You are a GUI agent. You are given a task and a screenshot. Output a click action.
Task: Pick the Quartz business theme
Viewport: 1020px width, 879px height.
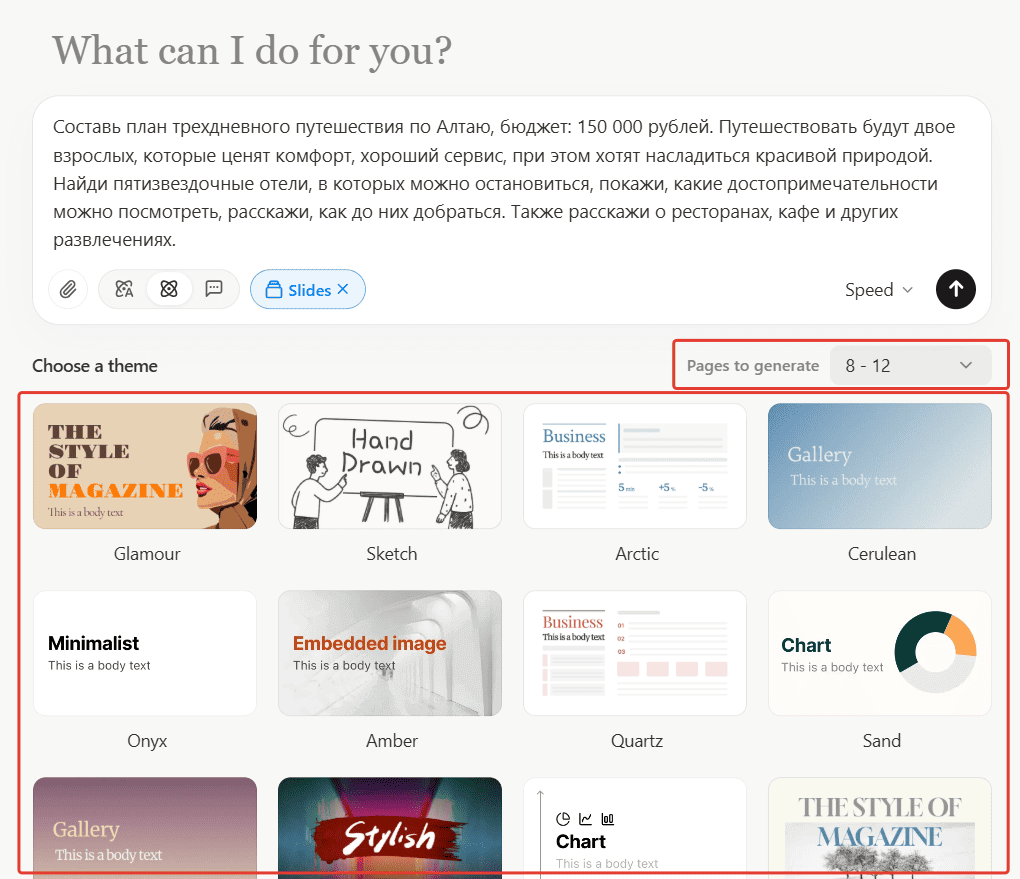click(635, 653)
